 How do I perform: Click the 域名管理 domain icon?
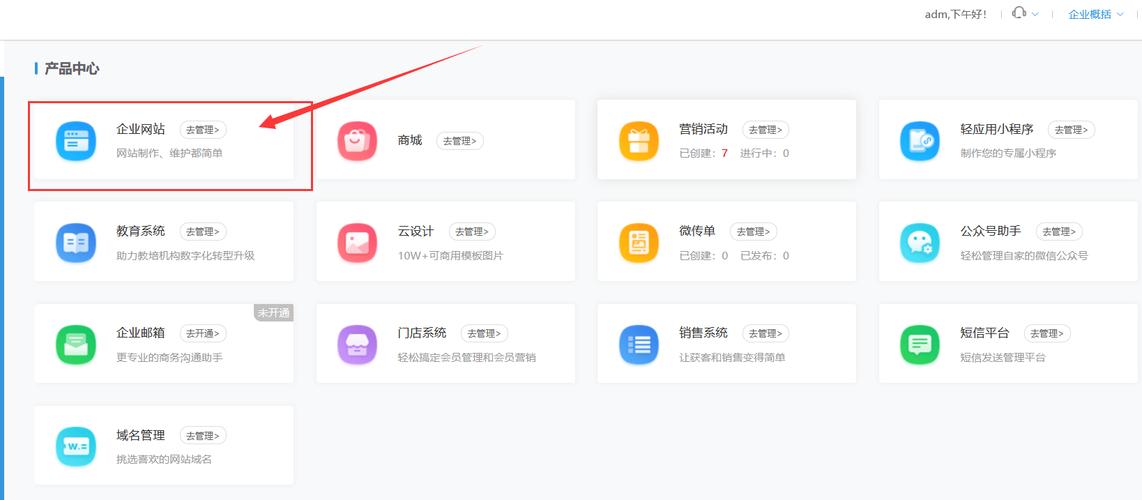[76, 447]
